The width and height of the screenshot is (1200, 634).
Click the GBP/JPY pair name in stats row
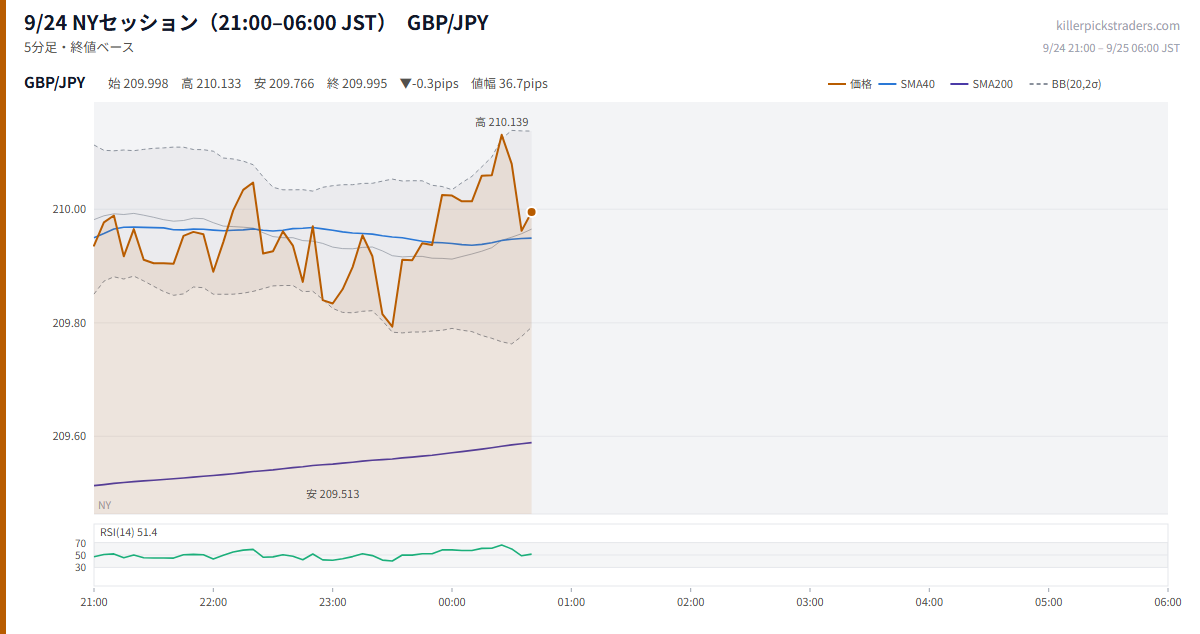point(55,83)
